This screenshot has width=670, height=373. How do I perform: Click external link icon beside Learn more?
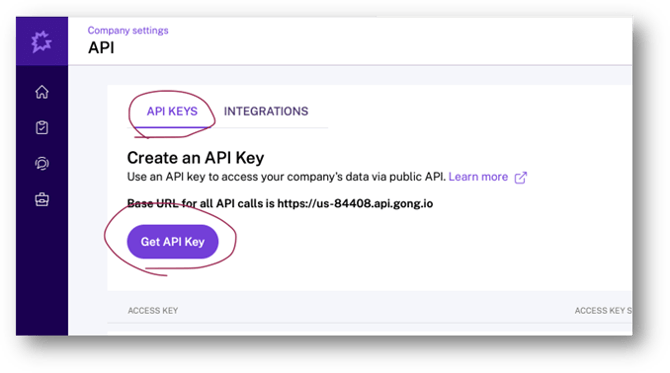520,177
